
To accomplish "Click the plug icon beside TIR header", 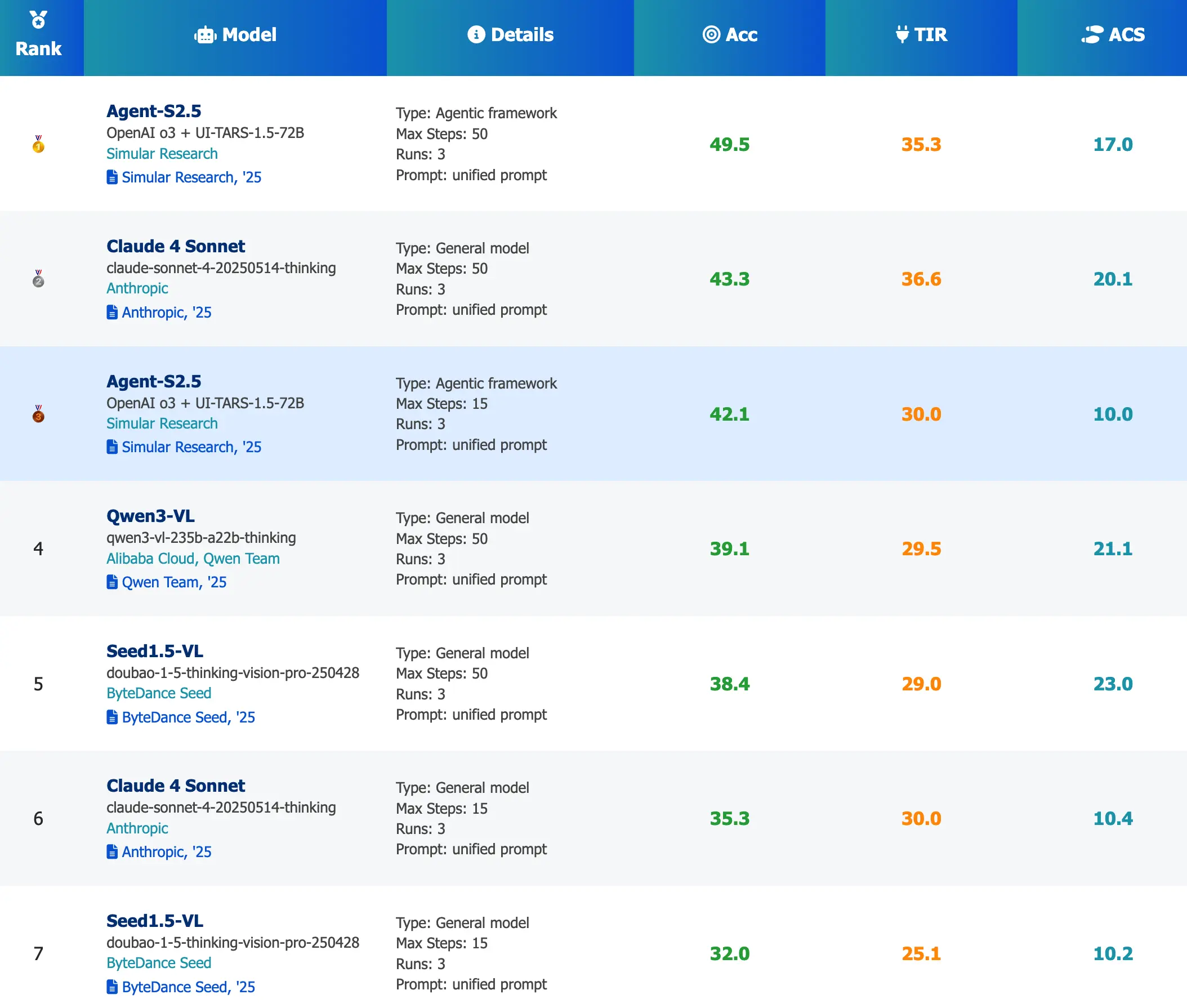I will (x=902, y=34).
